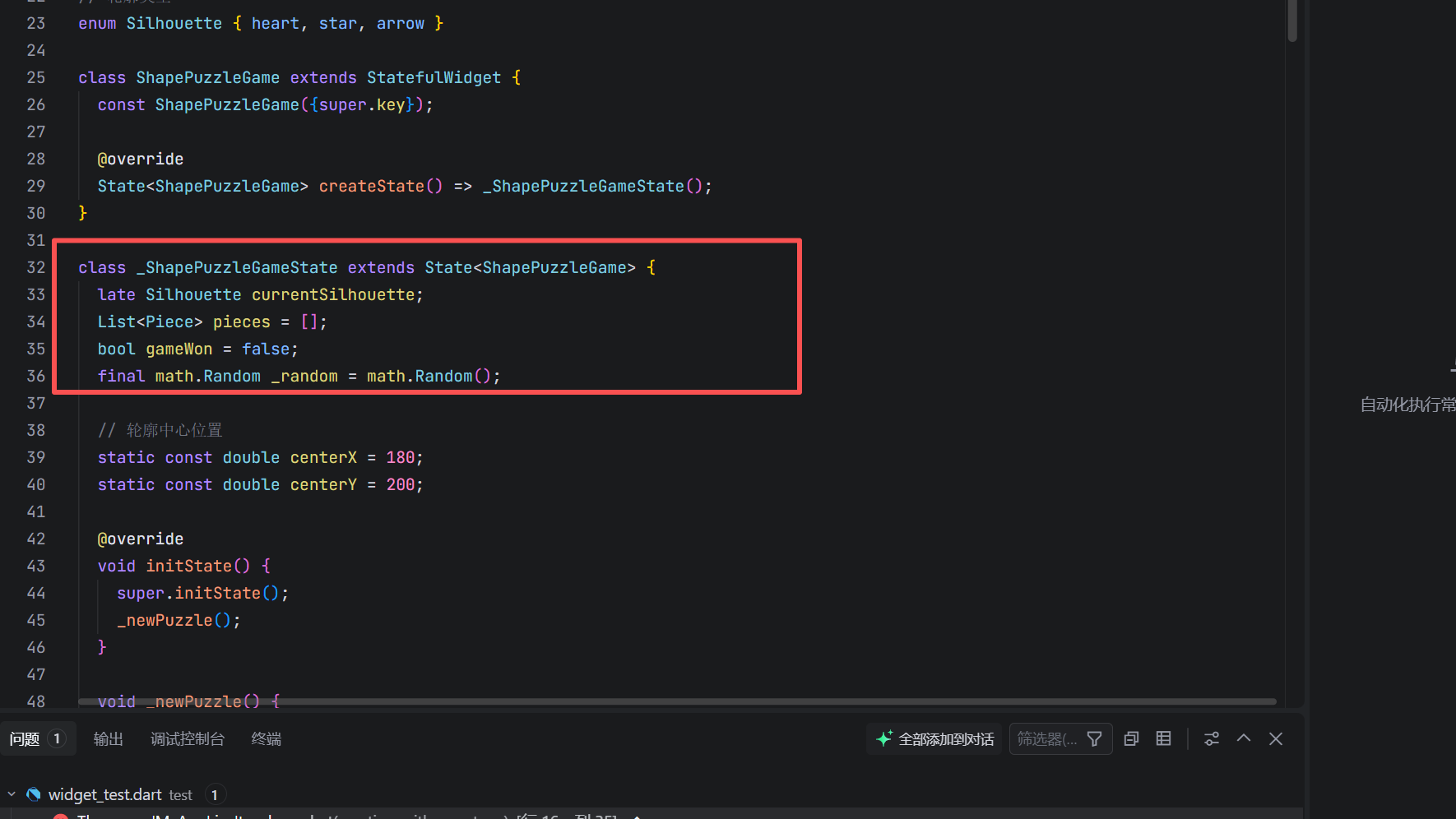Open the filter funnel options
Image resolution: width=1456 pixels, height=819 pixels.
click(x=1095, y=739)
